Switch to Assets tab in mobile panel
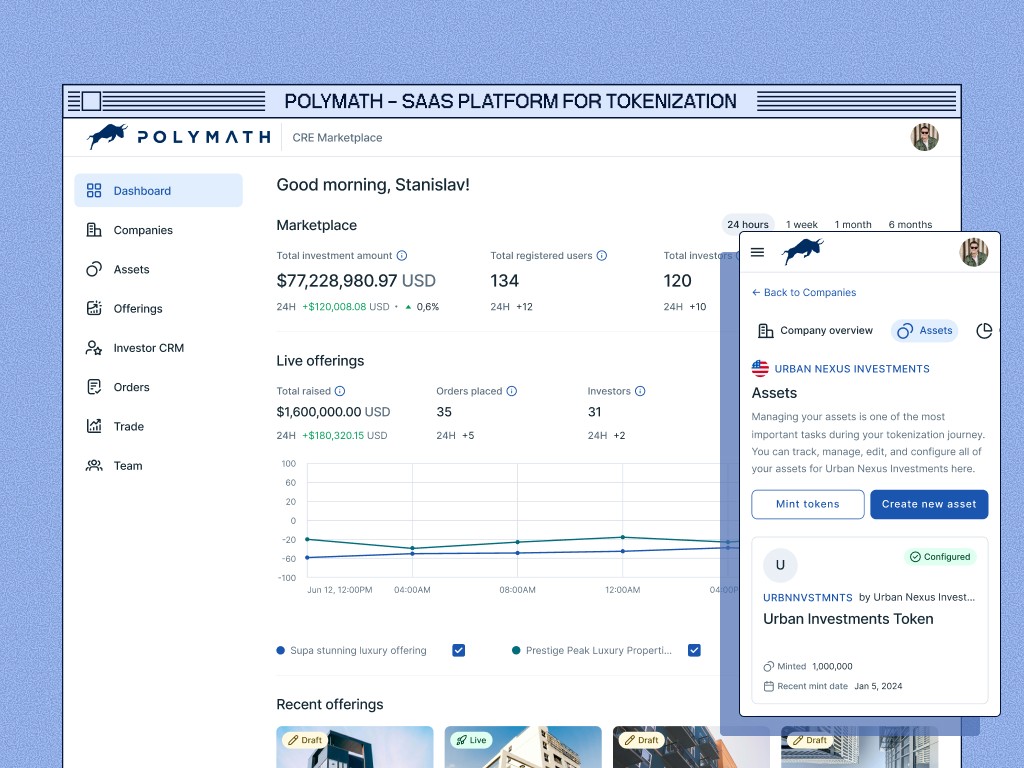This screenshot has width=1024, height=768. pyautogui.click(x=925, y=330)
